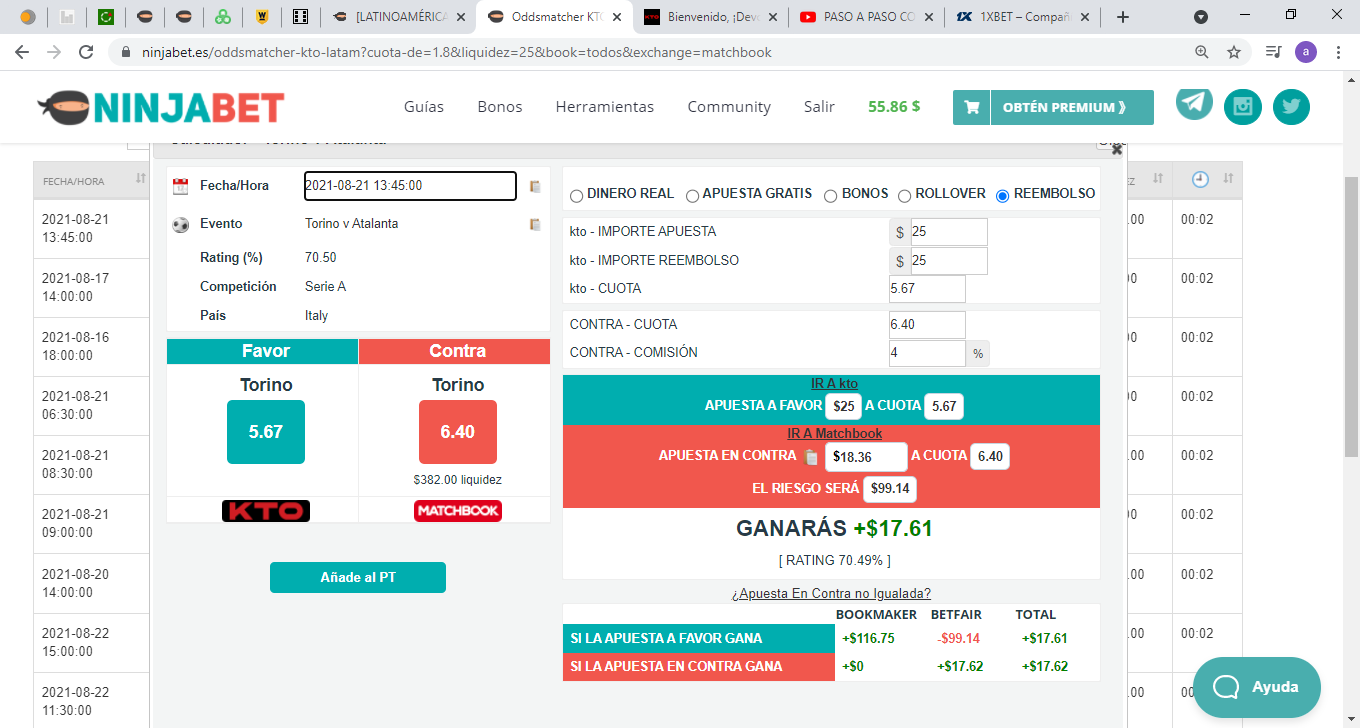The height and width of the screenshot is (728, 1360).
Task: Click the copy icon beside the lay stake $18.36
Action: [x=811, y=456]
